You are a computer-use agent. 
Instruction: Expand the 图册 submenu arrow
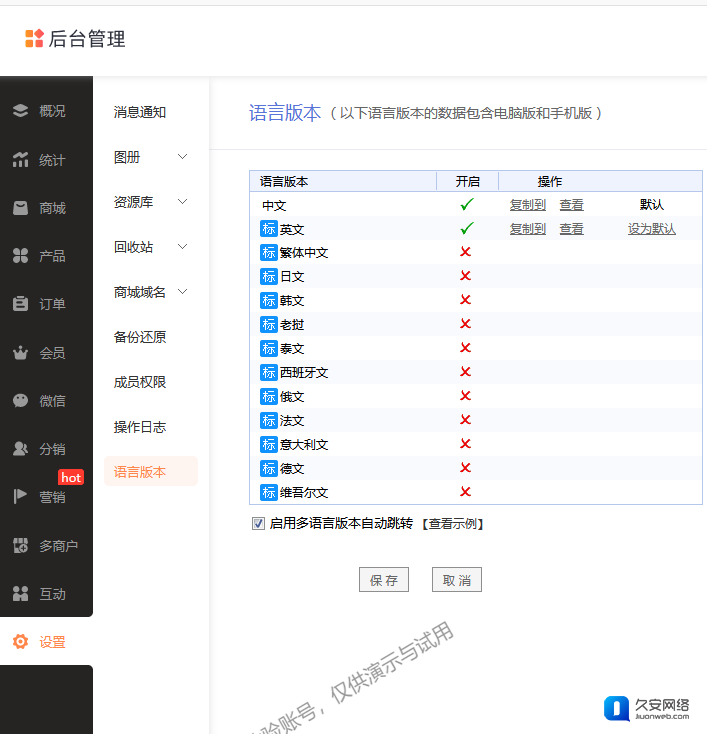182,157
